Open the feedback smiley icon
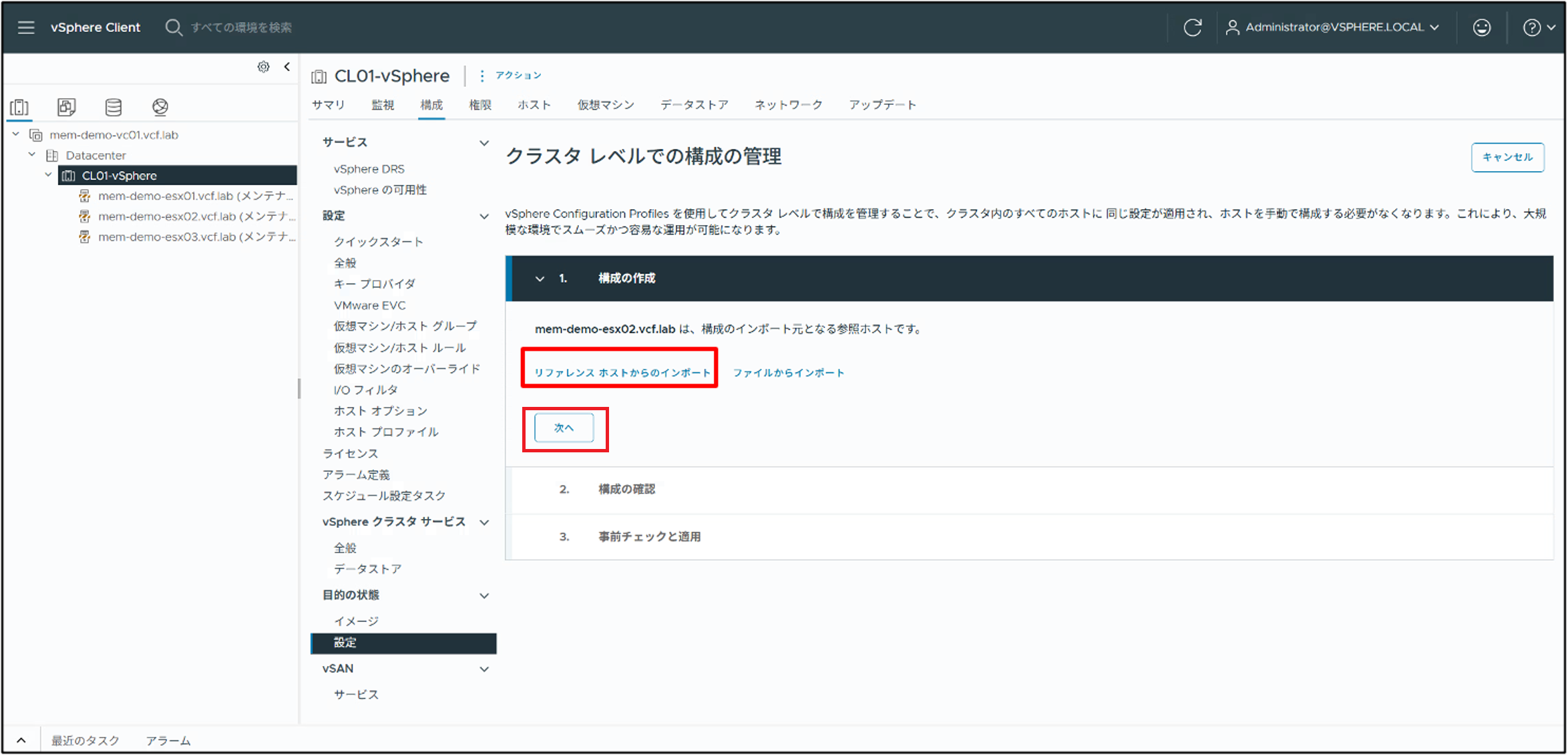The image size is (1568, 755). pos(1482,27)
